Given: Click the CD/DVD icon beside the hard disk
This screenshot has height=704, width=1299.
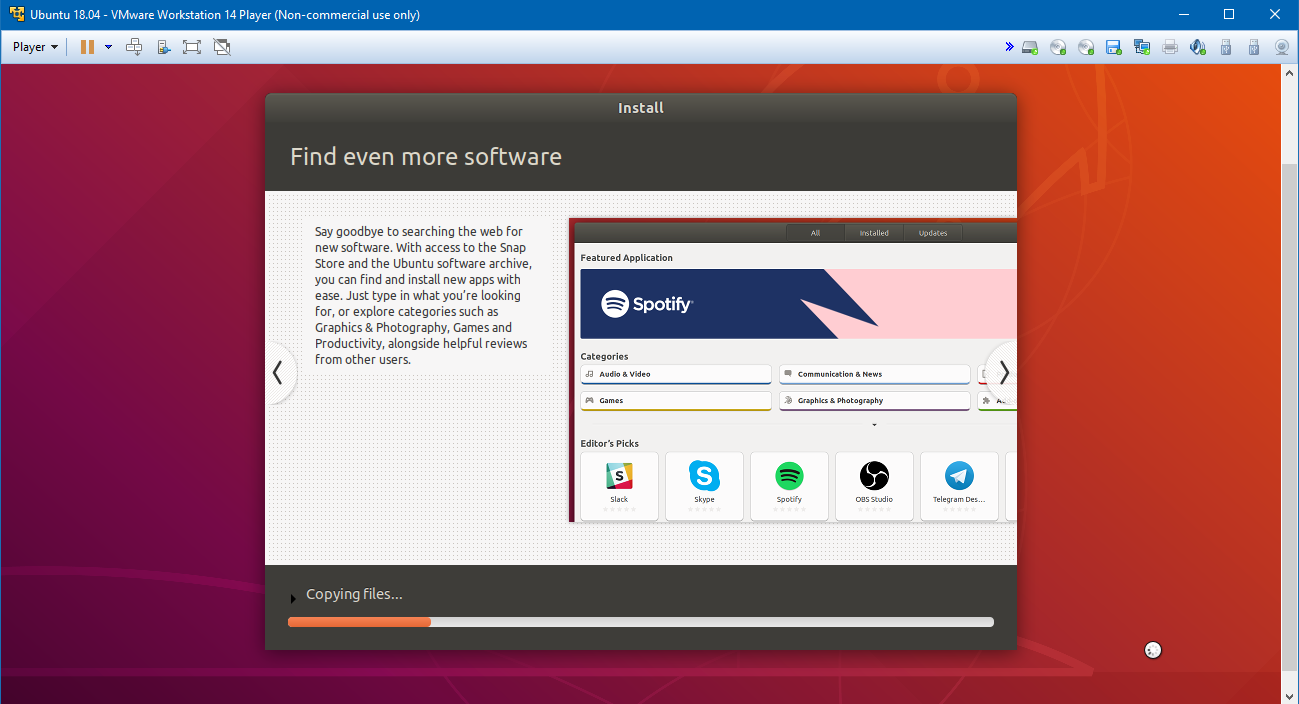Looking at the screenshot, I should pos(1058,47).
